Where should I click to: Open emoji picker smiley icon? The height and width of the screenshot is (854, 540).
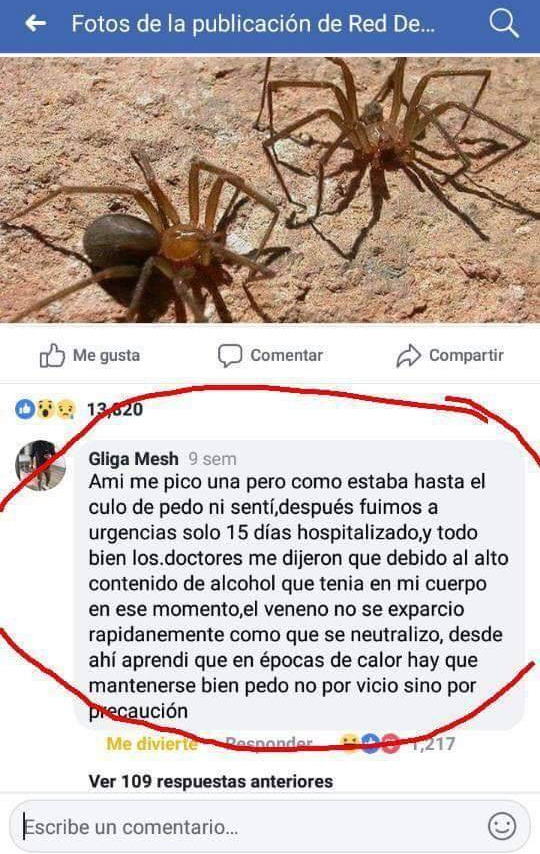pyautogui.click(x=501, y=826)
